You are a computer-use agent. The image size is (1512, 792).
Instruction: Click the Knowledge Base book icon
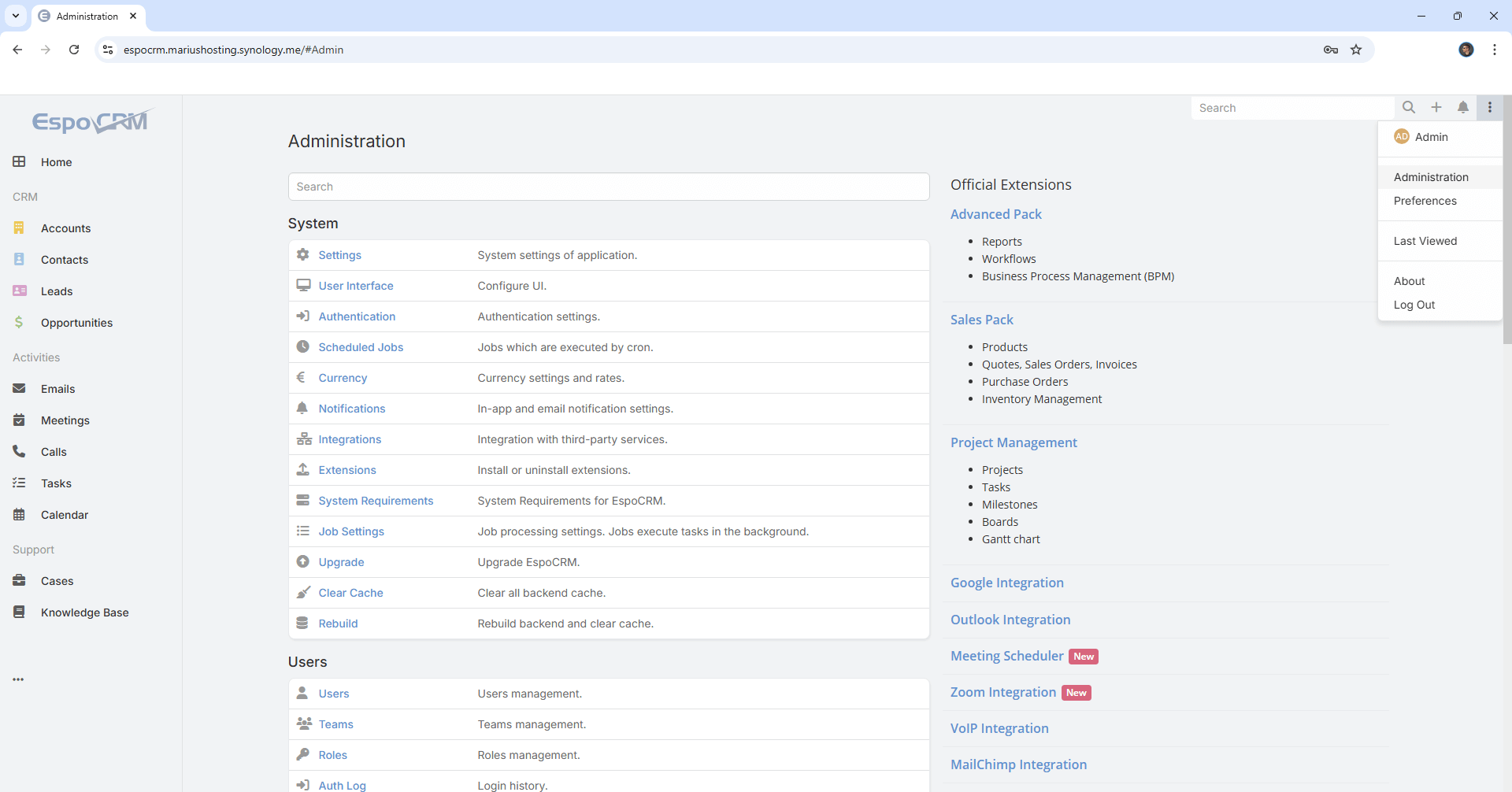pos(19,612)
